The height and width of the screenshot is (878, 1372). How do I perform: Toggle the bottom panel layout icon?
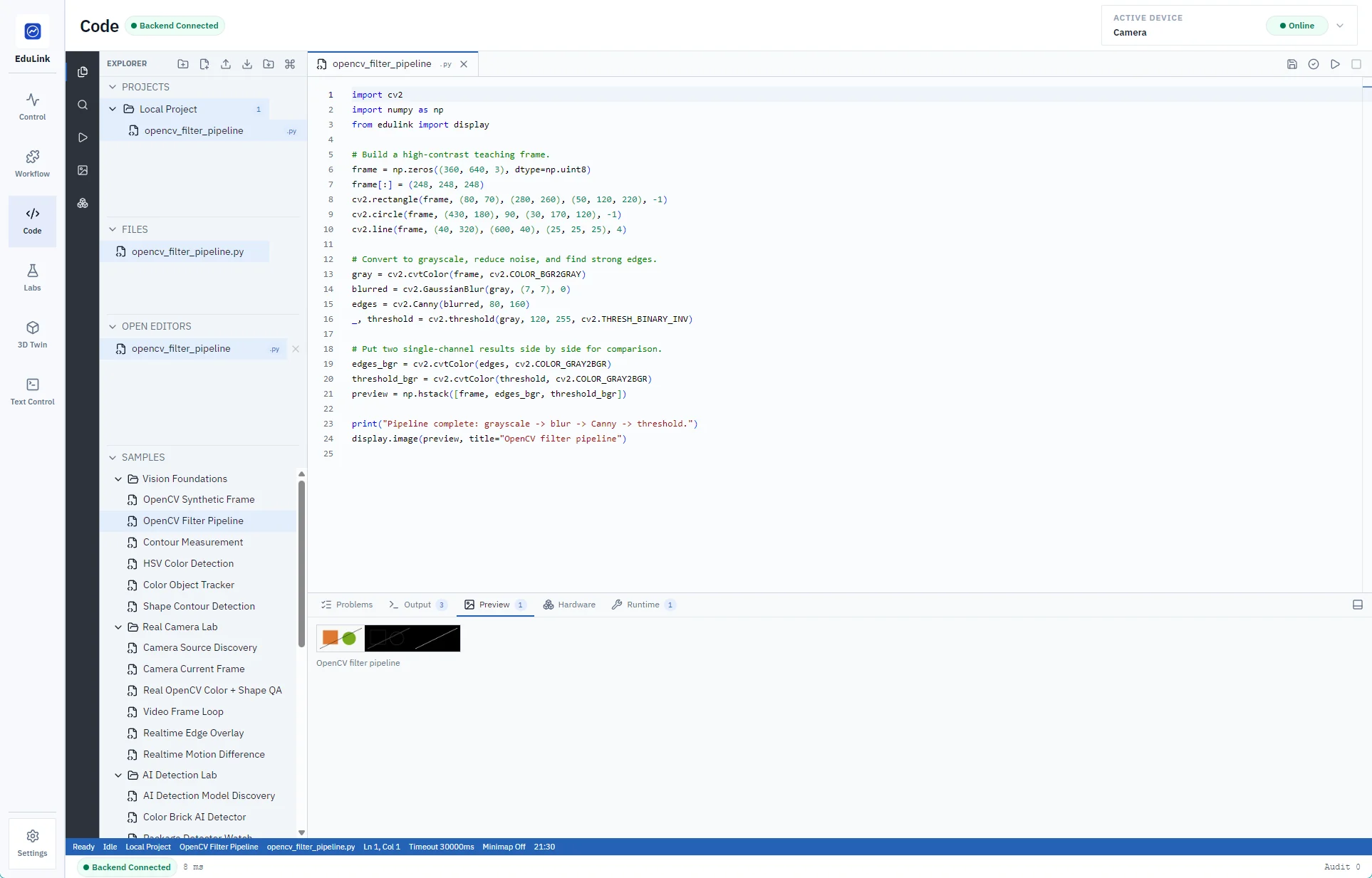click(x=1358, y=605)
